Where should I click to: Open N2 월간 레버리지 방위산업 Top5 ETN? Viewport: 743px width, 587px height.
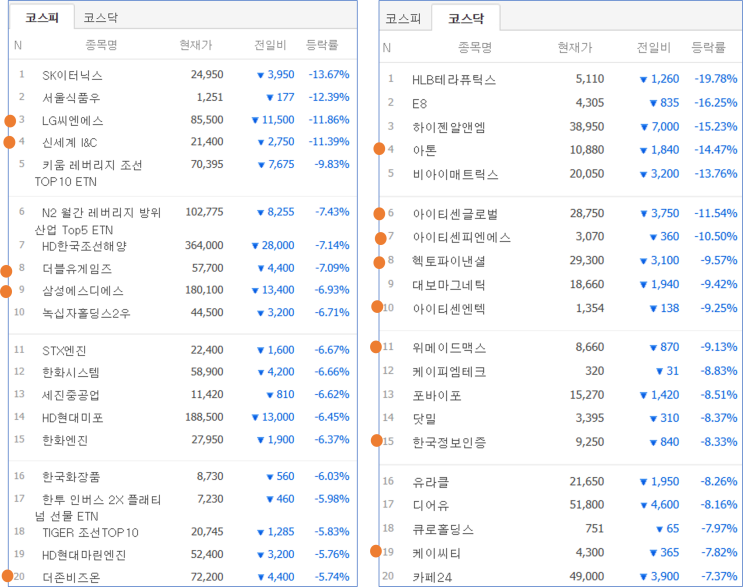98,221
